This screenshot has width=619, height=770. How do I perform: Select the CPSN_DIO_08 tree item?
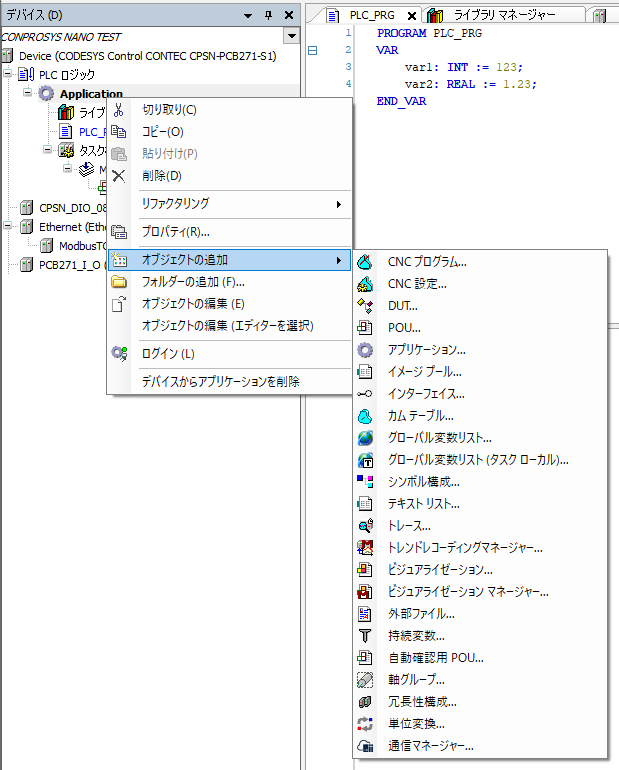73,208
